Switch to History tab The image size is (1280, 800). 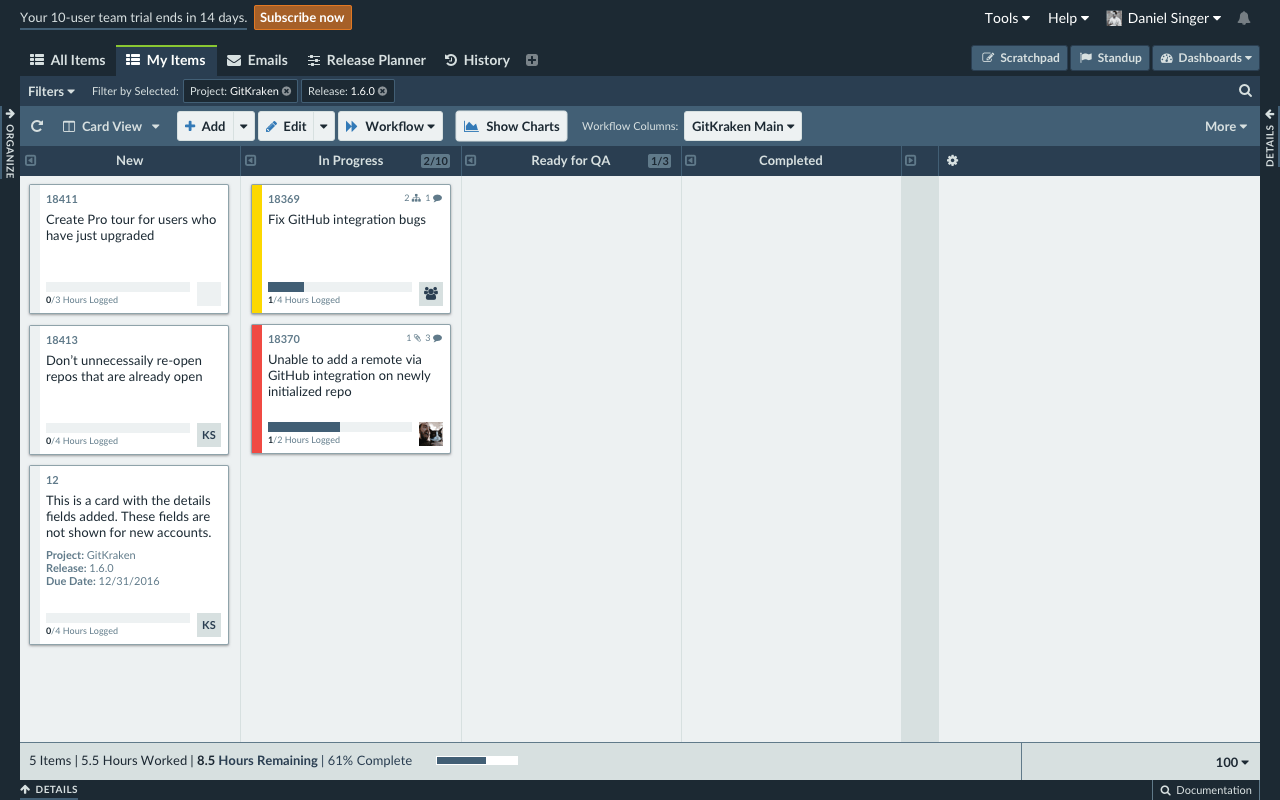coord(477,60)
